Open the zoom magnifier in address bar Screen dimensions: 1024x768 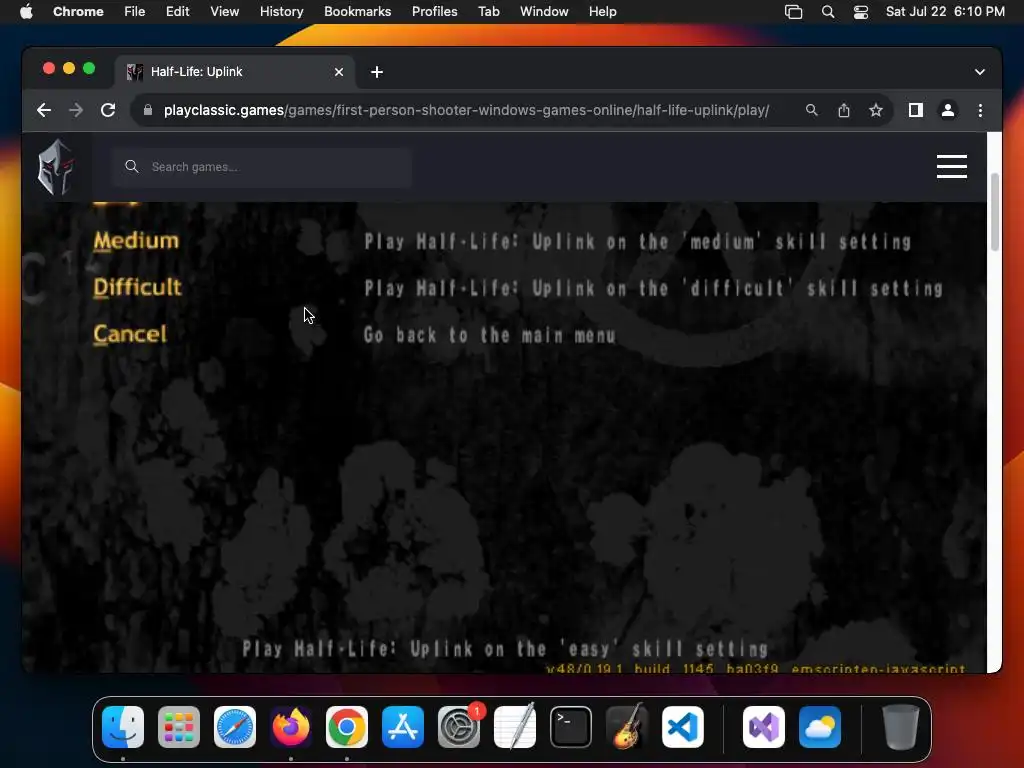click(811, 110)
